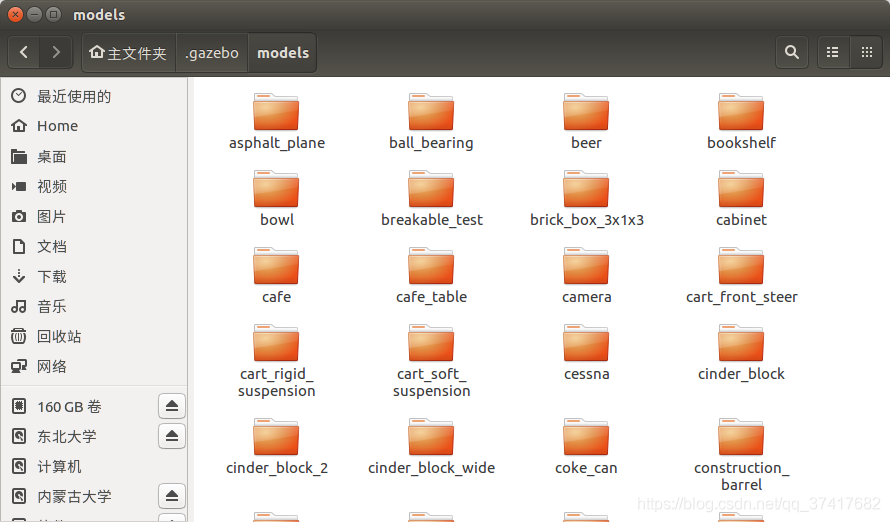890x522 pixels.
Task: Select the asphalt_plane folder
Action: point(276,121)
